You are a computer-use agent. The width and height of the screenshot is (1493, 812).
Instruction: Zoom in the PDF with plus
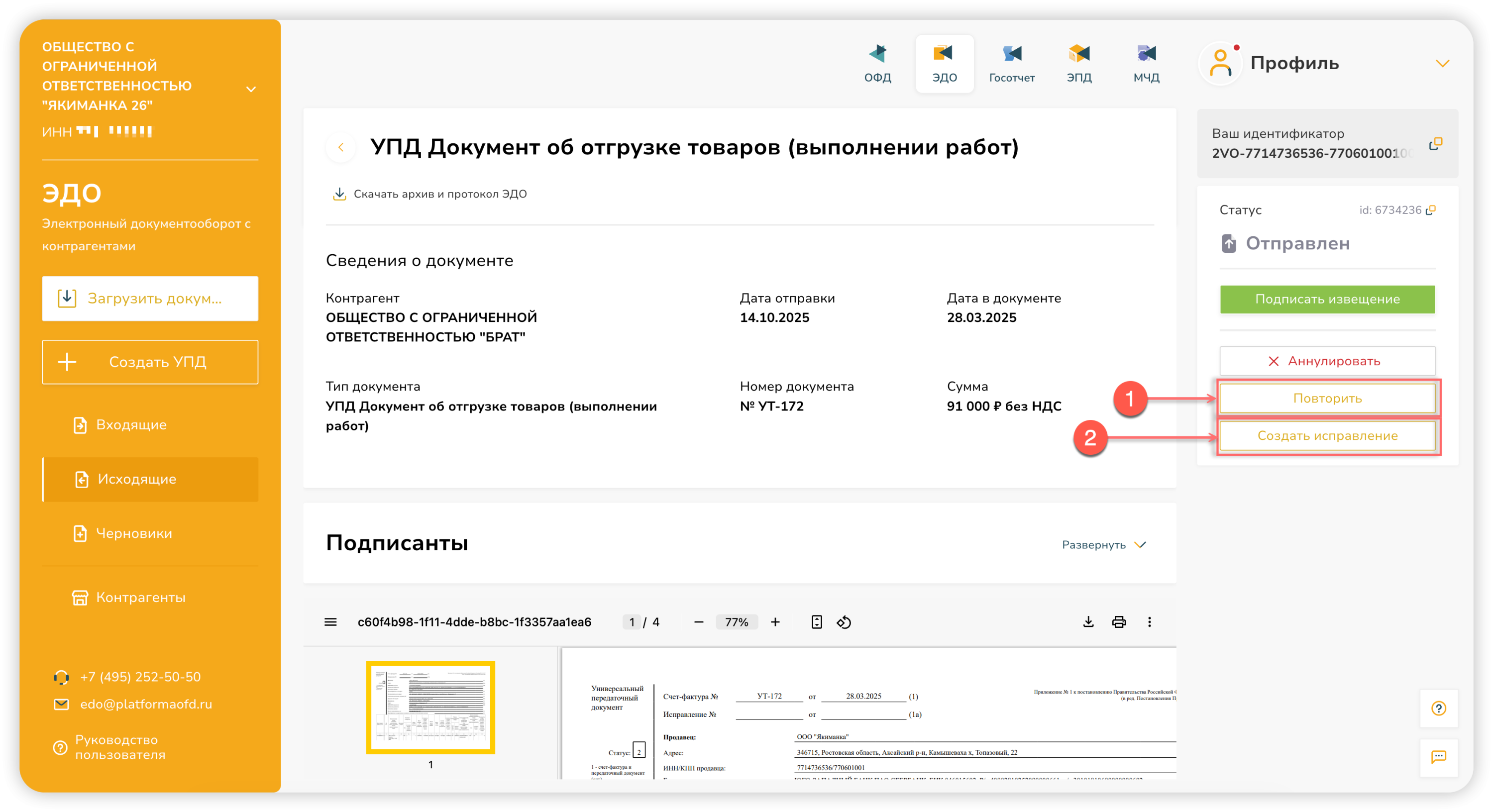775,622
